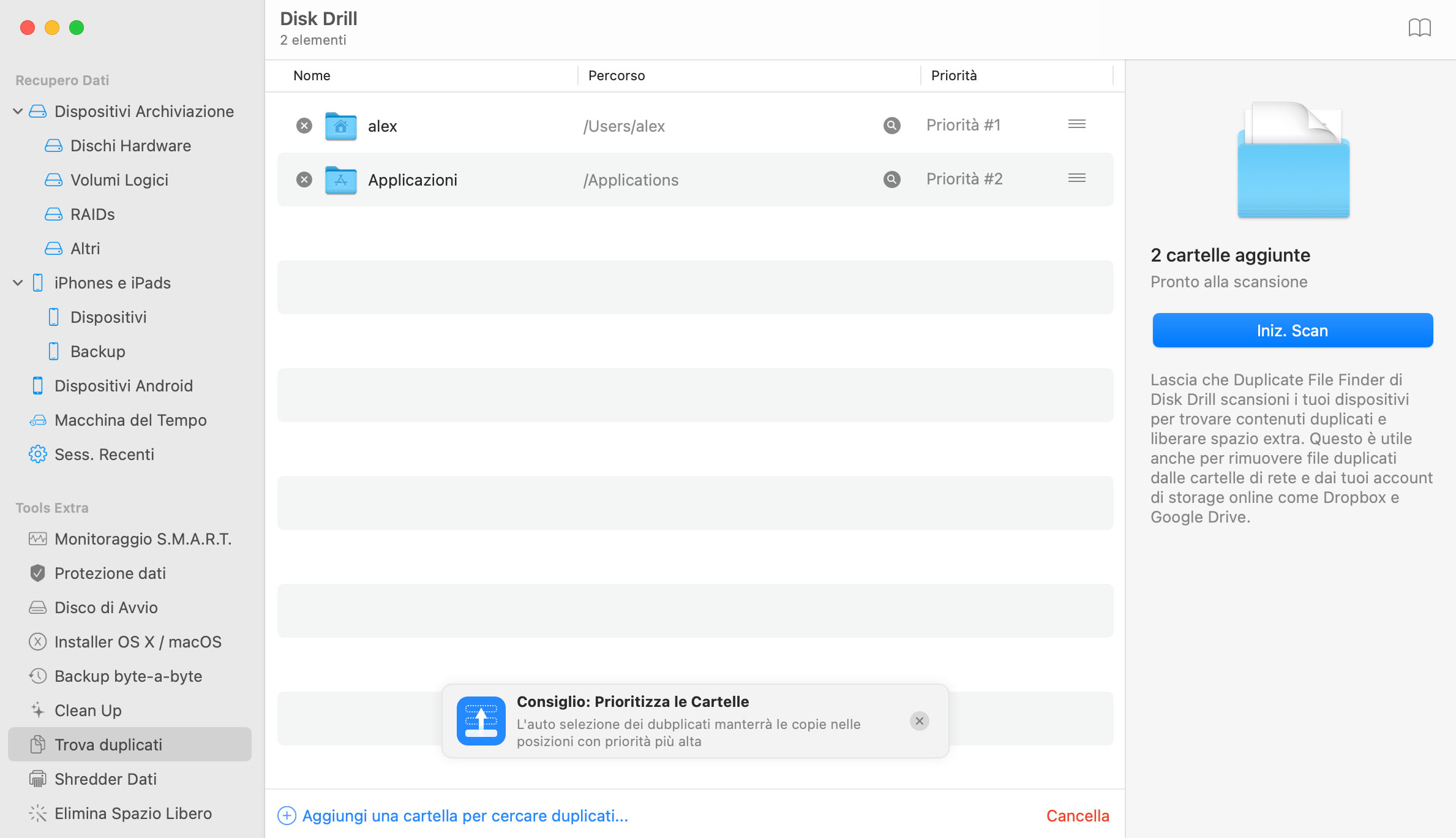1456x838 pixels.
Task: Click the Dispositivi Archiviazione drive icon
Action: point(38,111)
